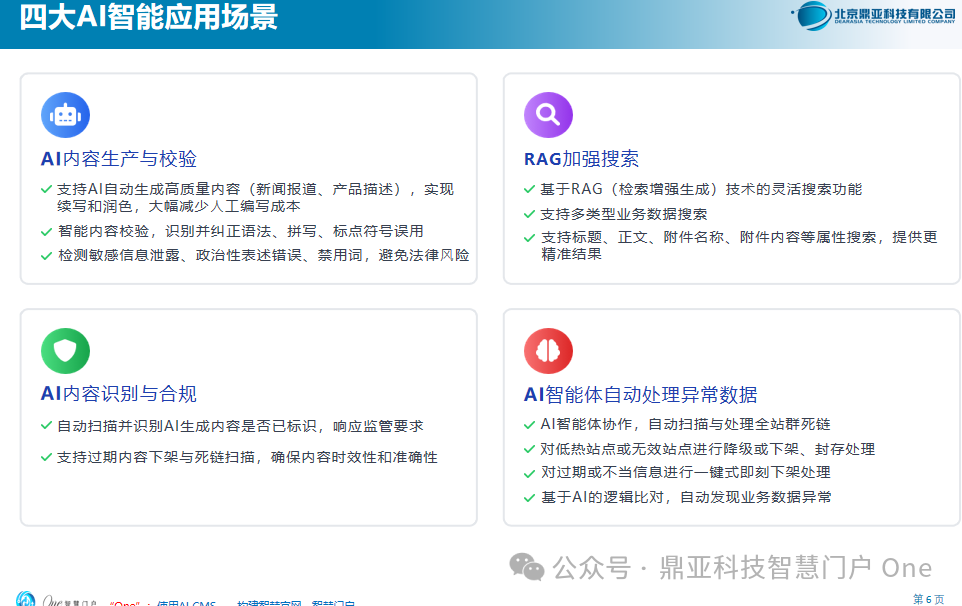Click the checkmark beside 对过期或不当信息进行一键式即刻下架处理

(529, 474)
